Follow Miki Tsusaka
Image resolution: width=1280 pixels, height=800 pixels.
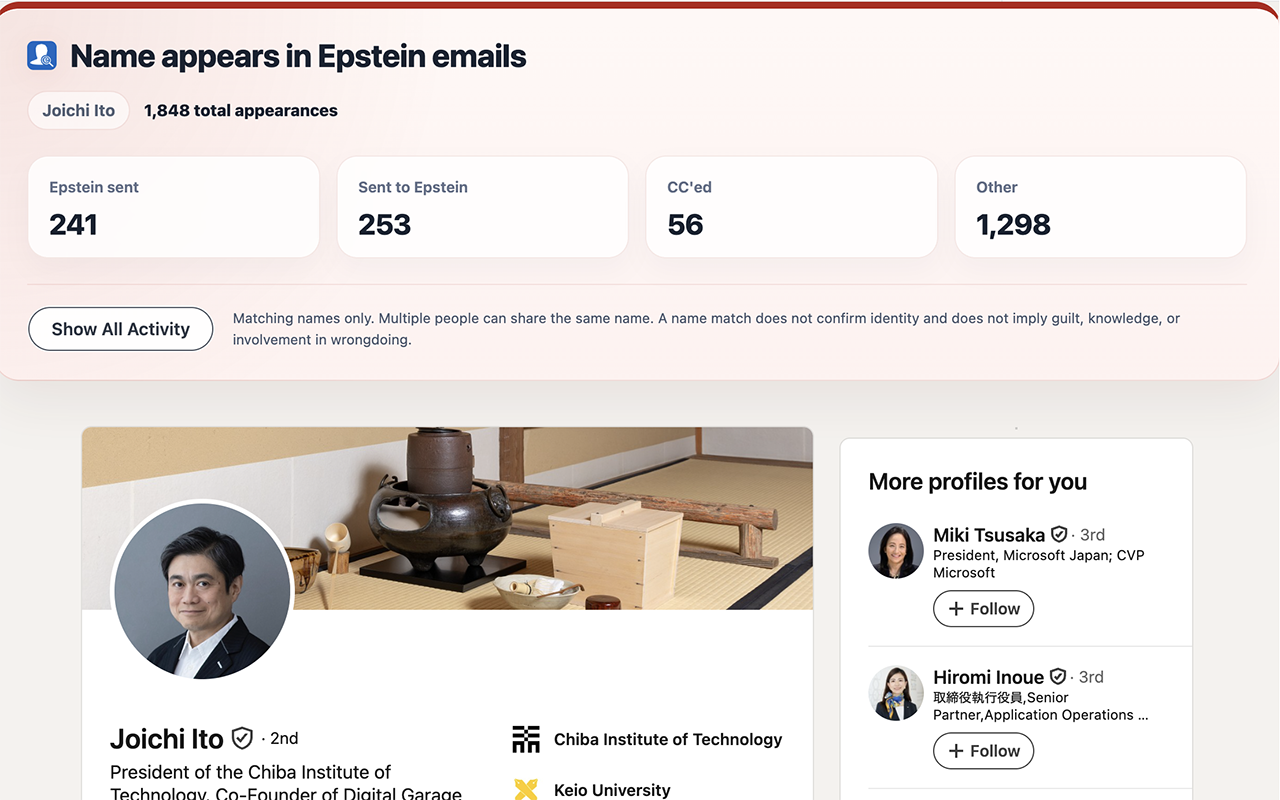[x=983, y=608]
